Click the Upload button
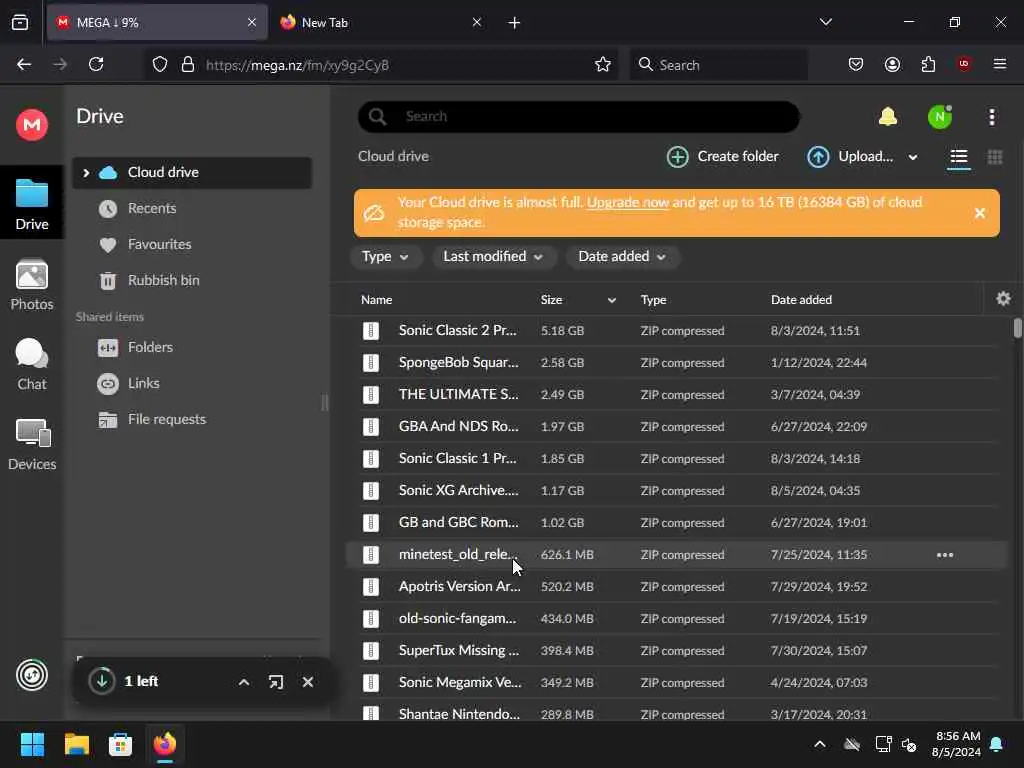 pos(850,157)
